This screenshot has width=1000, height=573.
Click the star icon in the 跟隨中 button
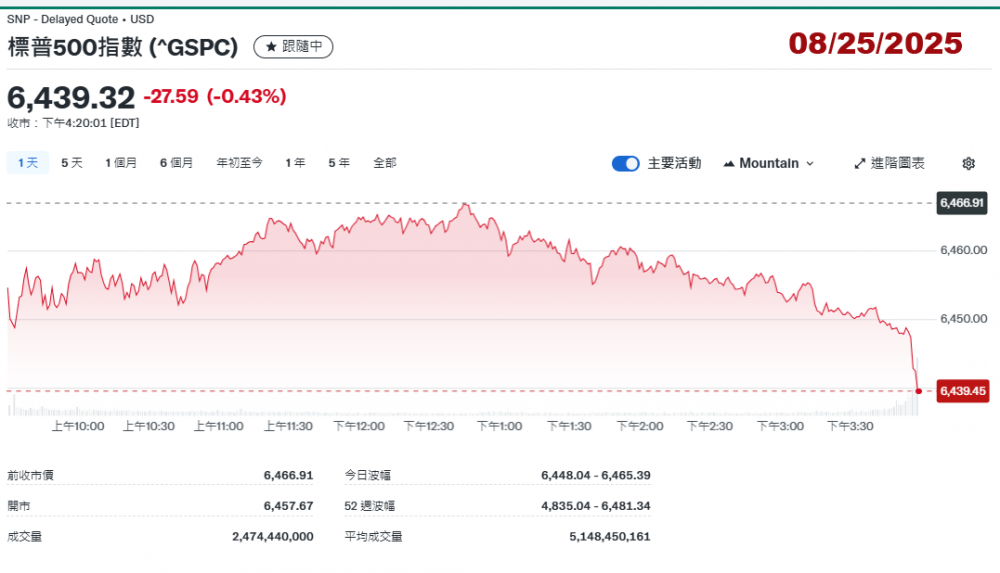[270, 46]
